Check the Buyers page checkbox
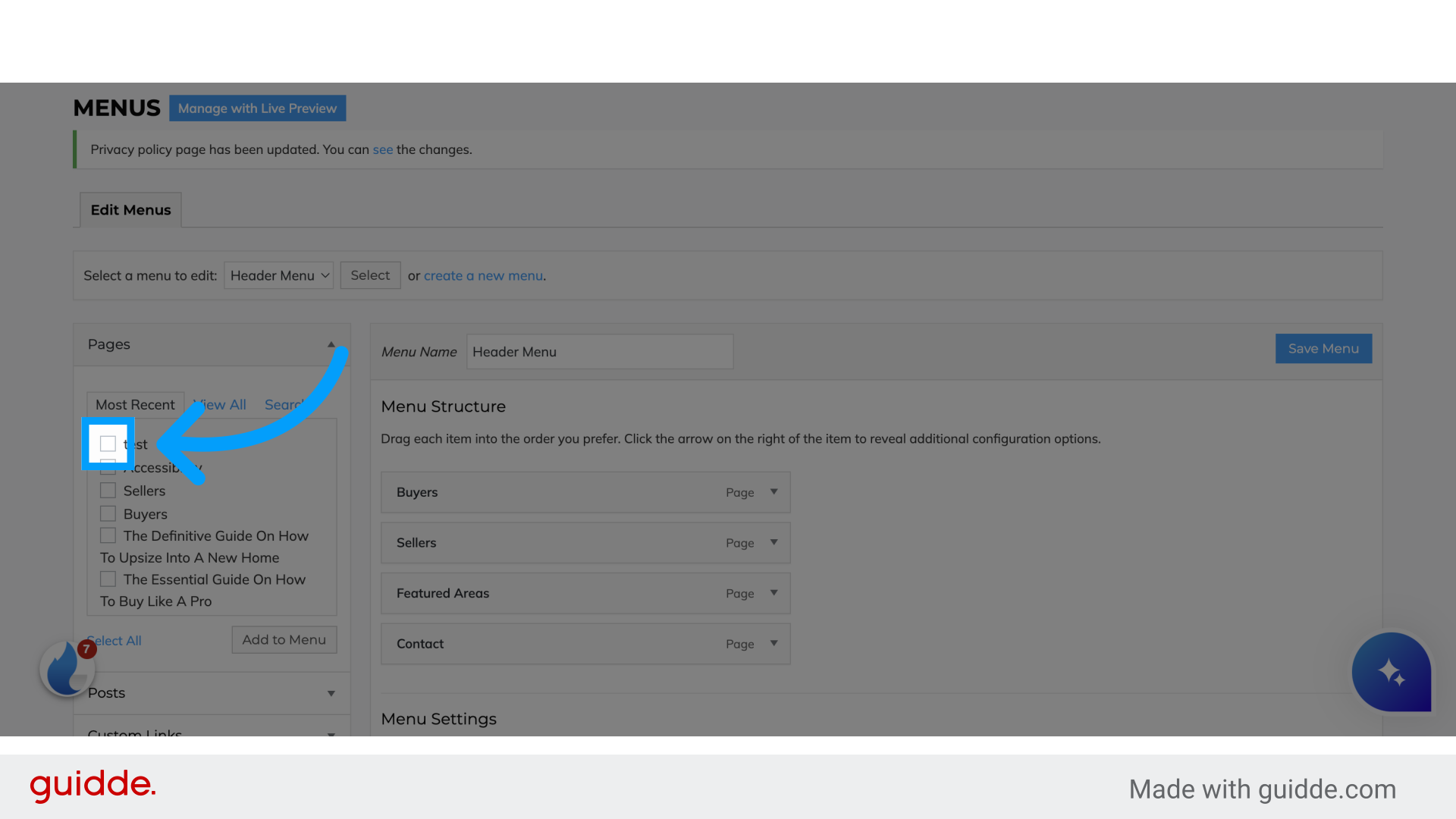Screen dimensions: 1456x819 point(108,513)
